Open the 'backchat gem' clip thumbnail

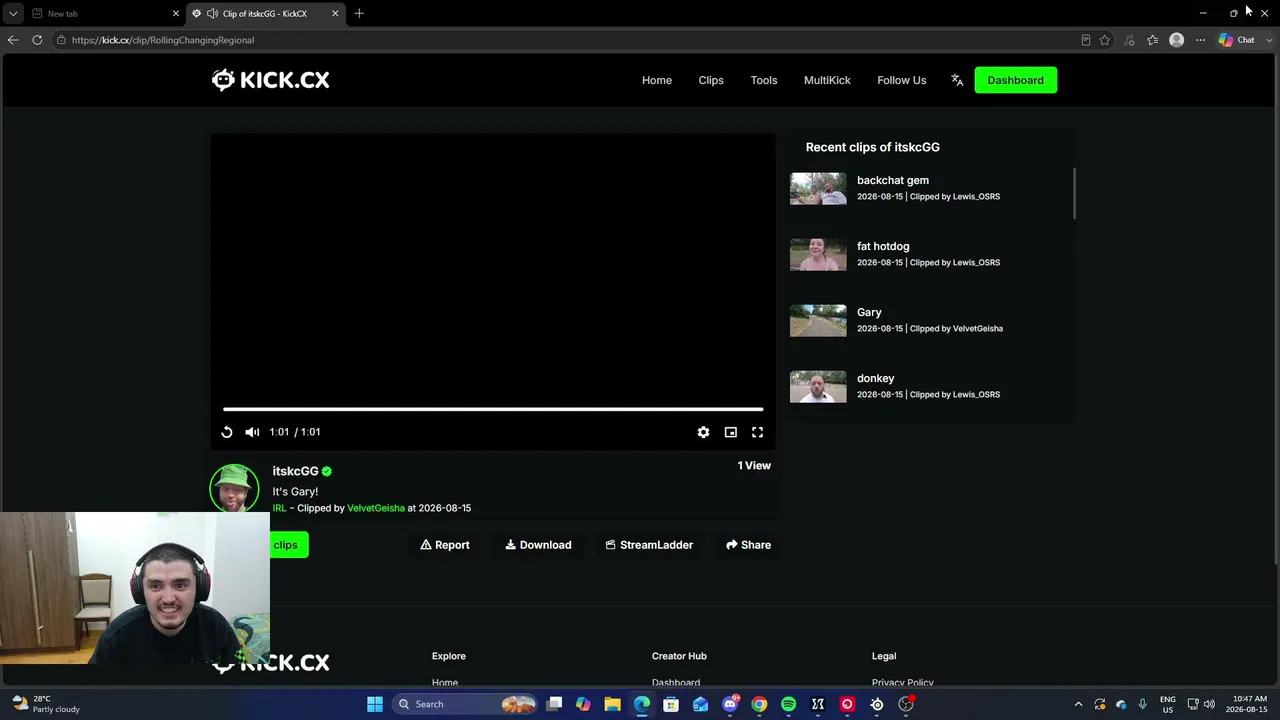click(818, 189)
